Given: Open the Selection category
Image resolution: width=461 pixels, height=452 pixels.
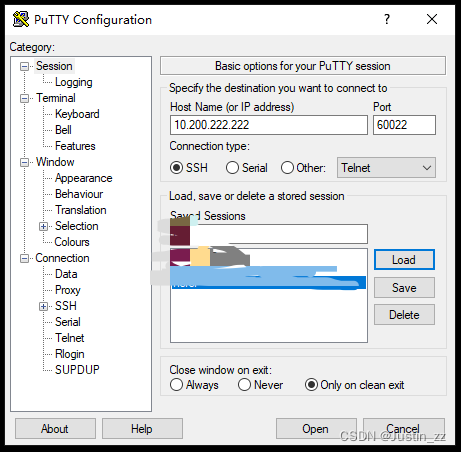Looking at the screenshot, I should pos(77,226).
